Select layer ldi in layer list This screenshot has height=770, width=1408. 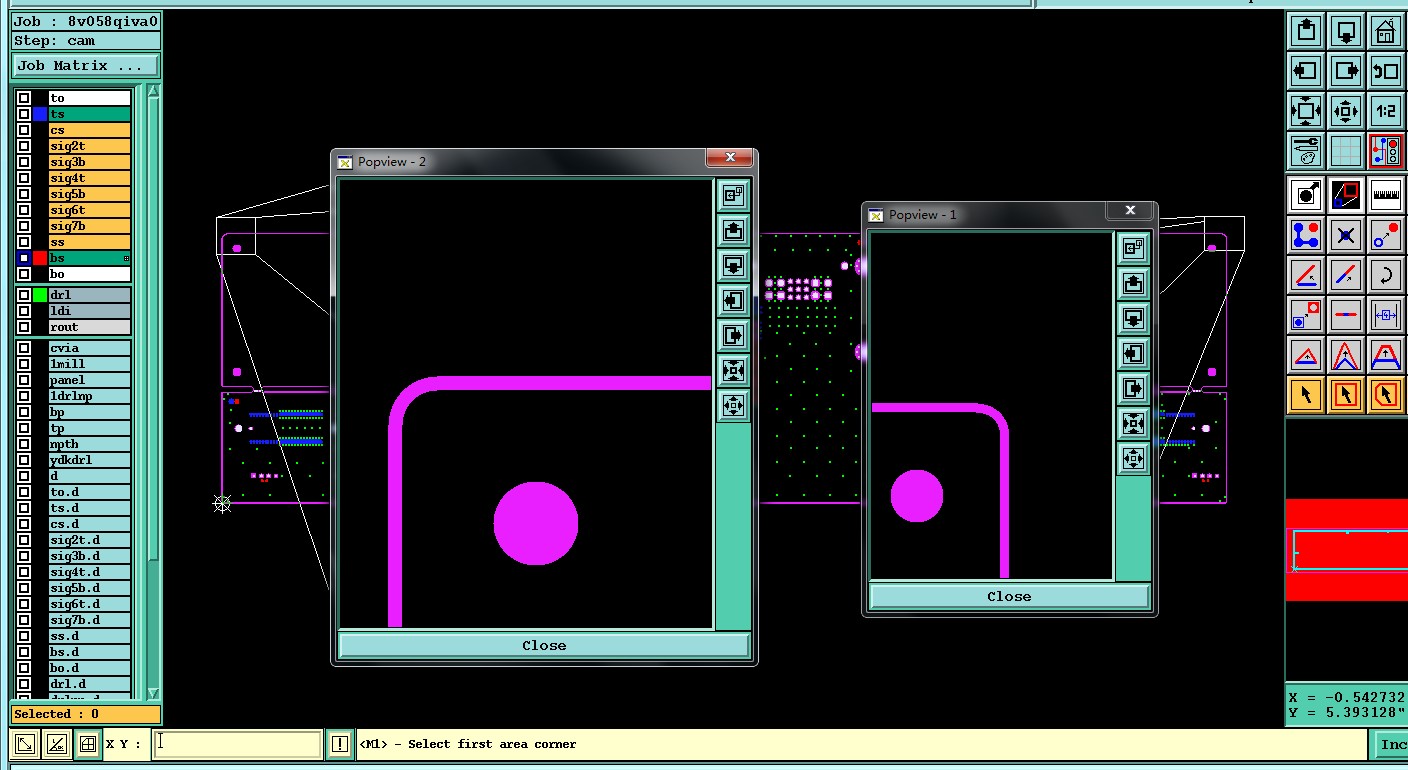(90, 311)
